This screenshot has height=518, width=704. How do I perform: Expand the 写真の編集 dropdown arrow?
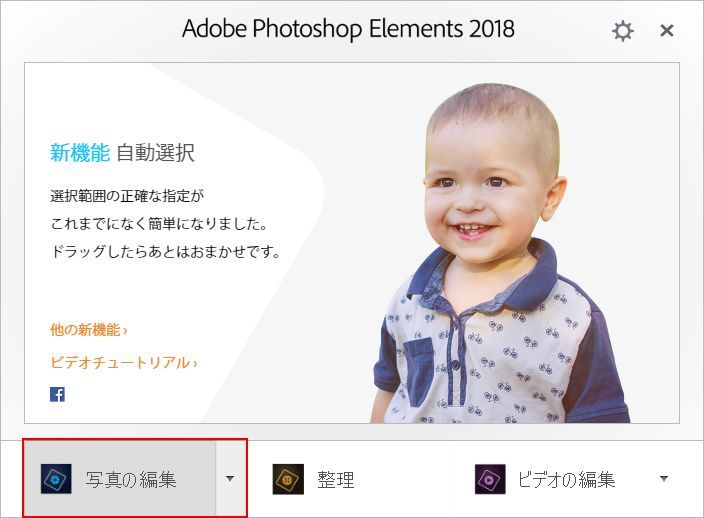coord(230,478)
